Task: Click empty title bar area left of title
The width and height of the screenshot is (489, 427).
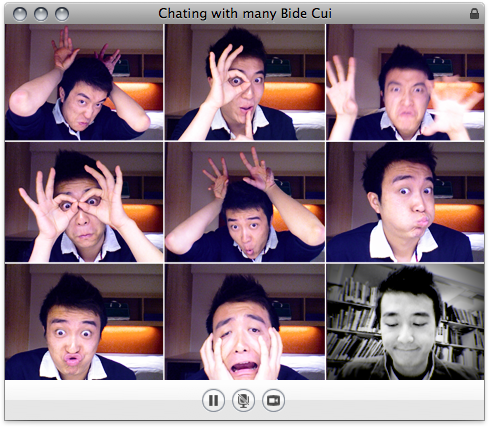Action: [x=113, y=14]
